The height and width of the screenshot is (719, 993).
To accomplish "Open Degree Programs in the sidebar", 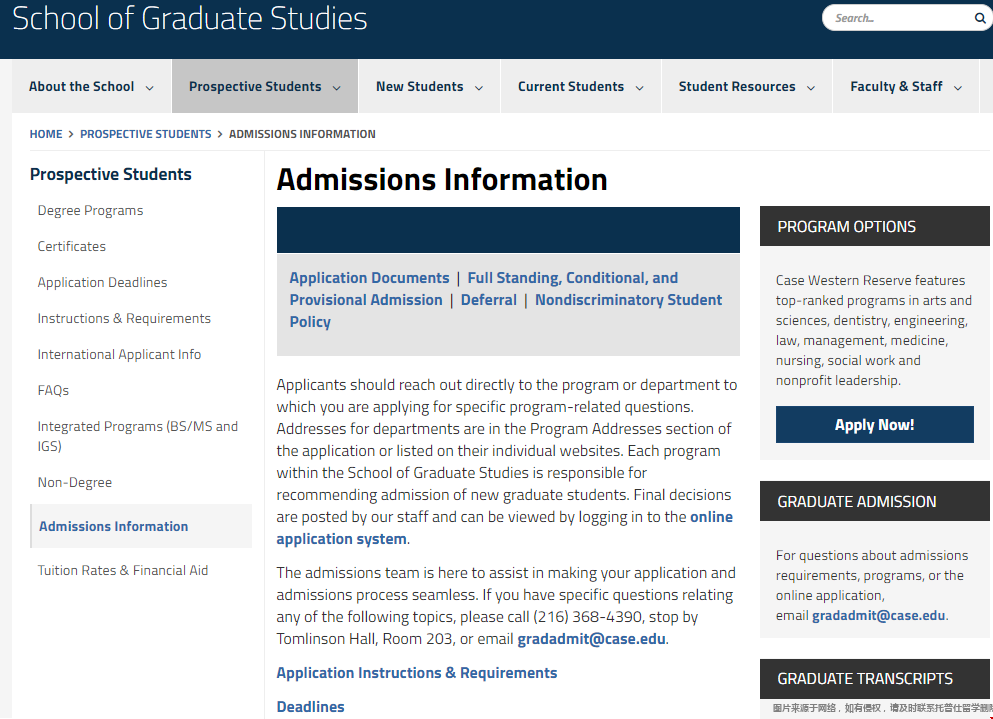I will coord(90,211).
